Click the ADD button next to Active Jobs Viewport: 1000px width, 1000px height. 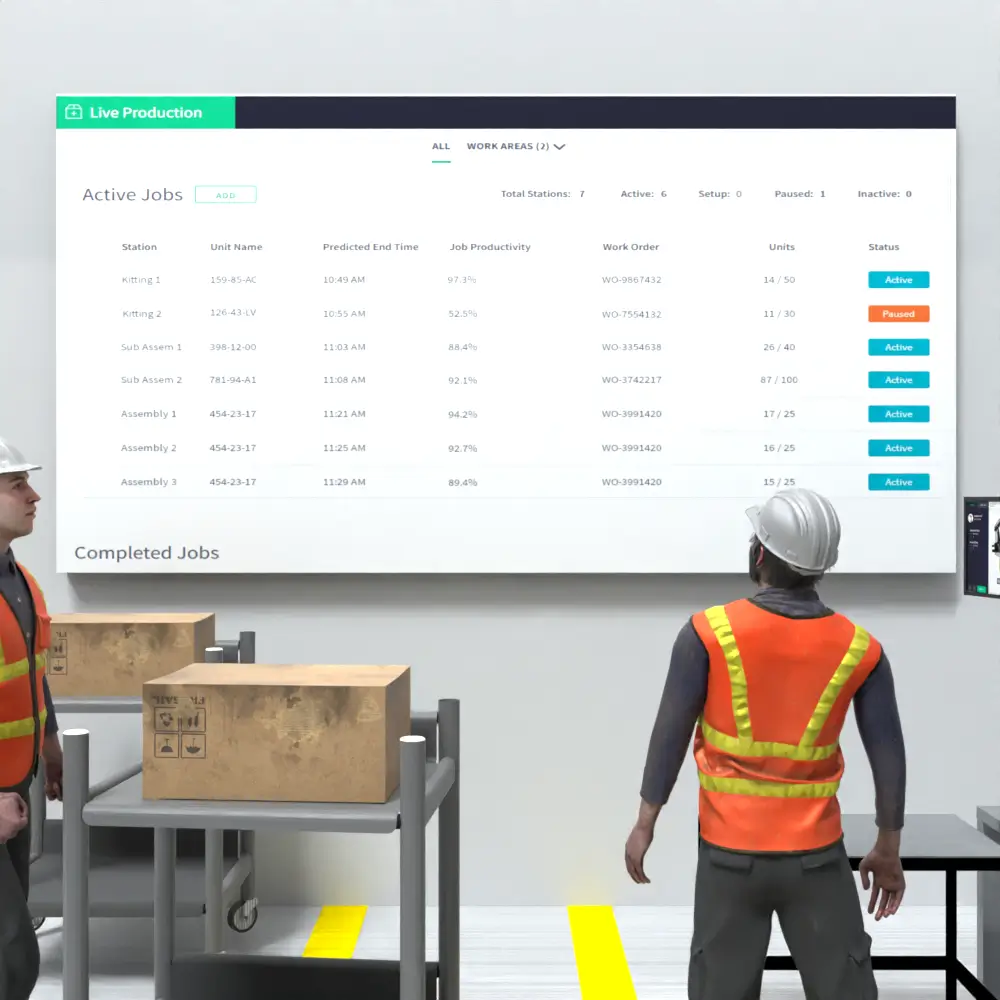(x=225, y=194)
